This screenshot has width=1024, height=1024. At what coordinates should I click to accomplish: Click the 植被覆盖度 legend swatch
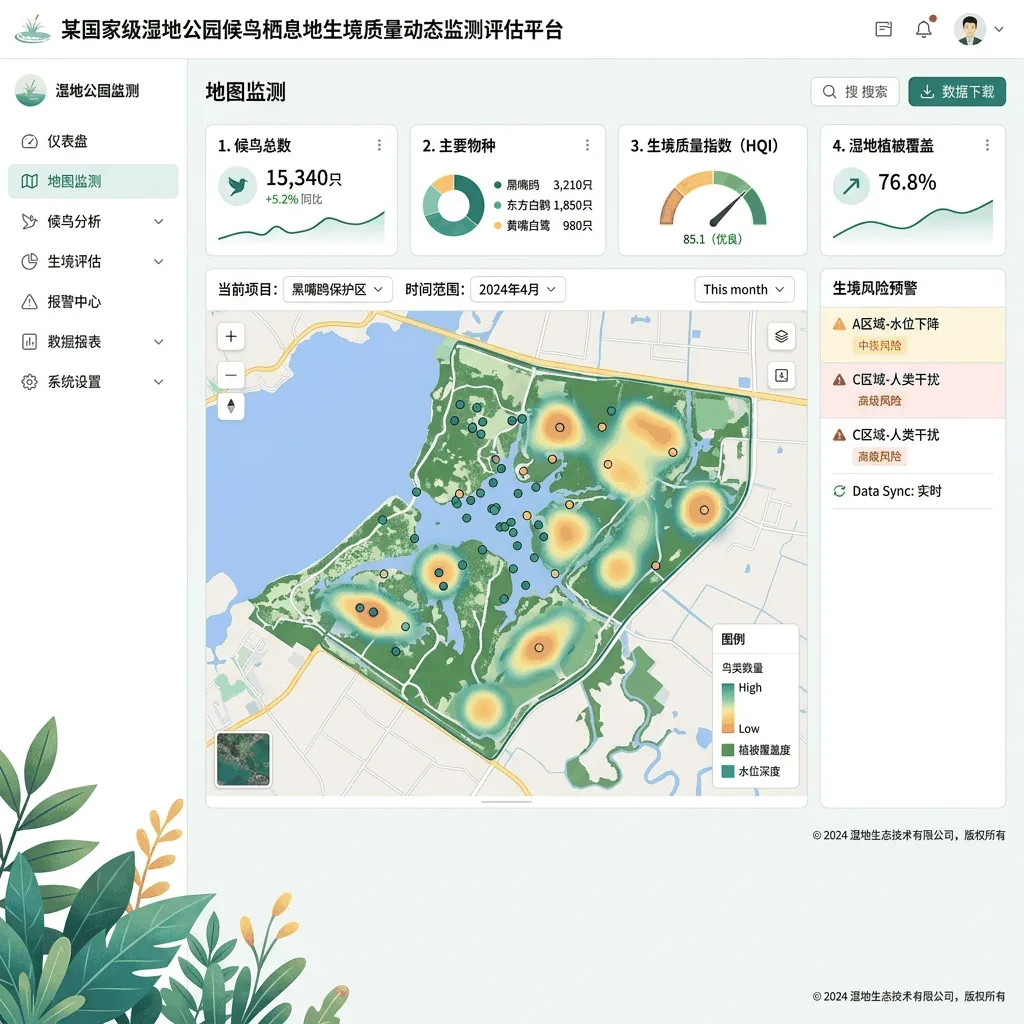tap(728, 750)
